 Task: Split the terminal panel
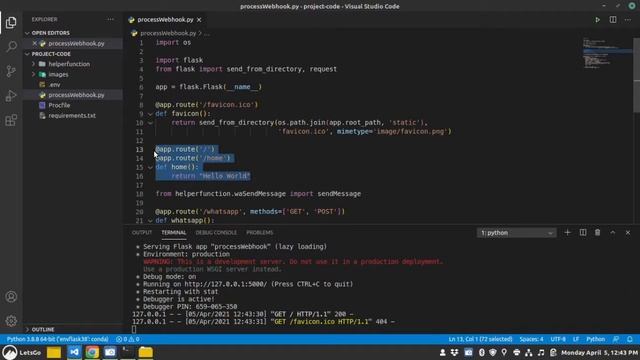582,233
